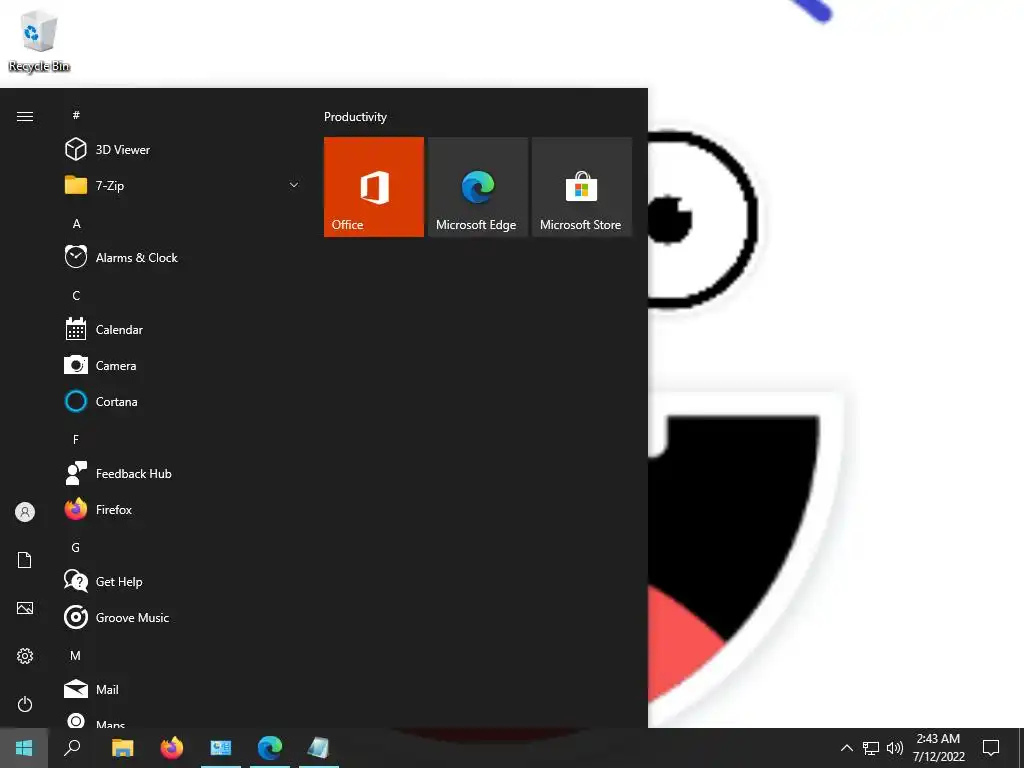Open the Microsoft Edge tile

[x=477, y=187]
